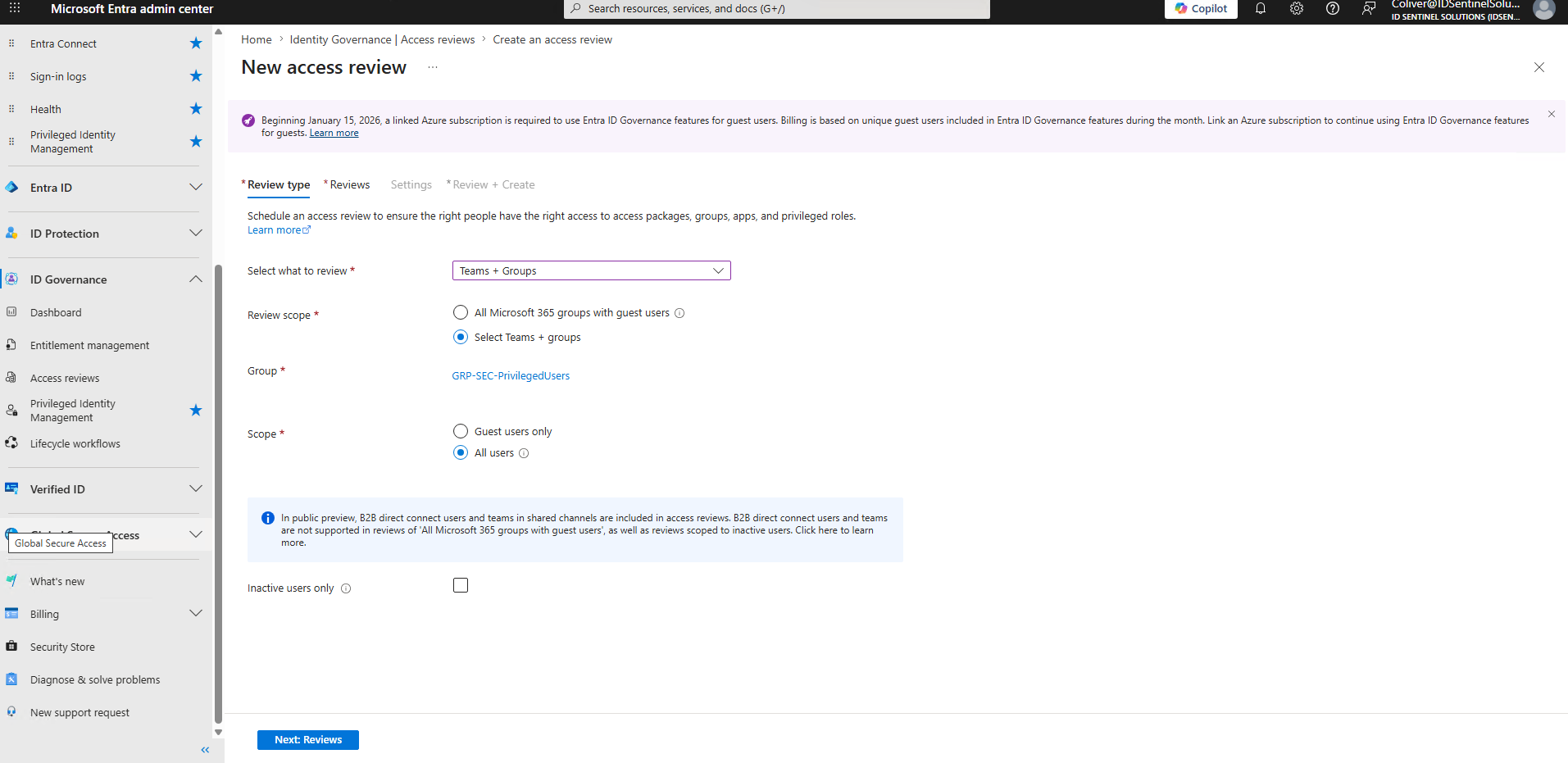Open the Dashboard sidebar item
1568x763 pixels.
56,313
